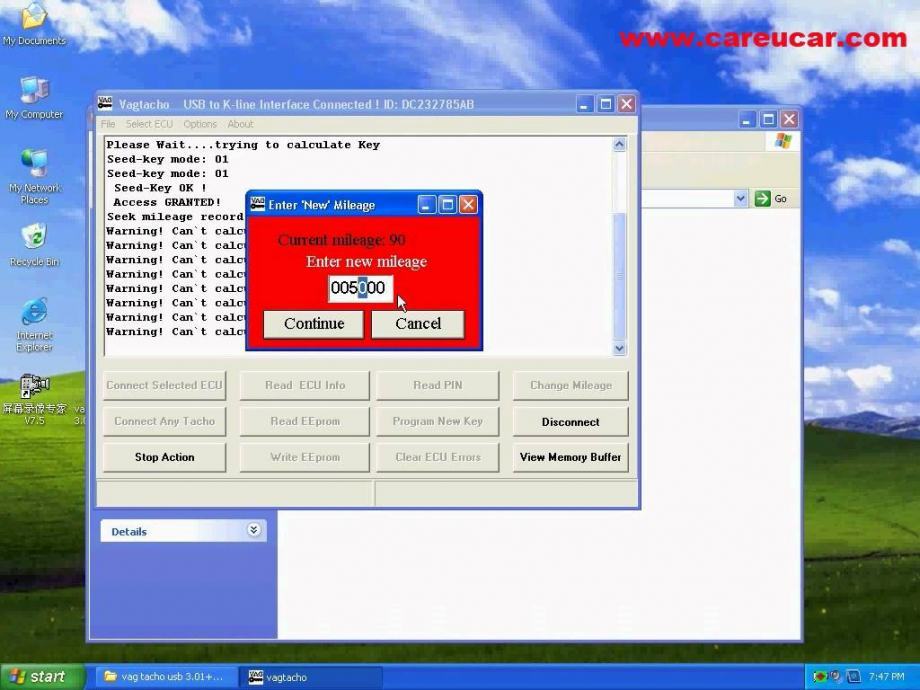Open the Options menu
Screen dimensions: 920x690
click(200, 124)
